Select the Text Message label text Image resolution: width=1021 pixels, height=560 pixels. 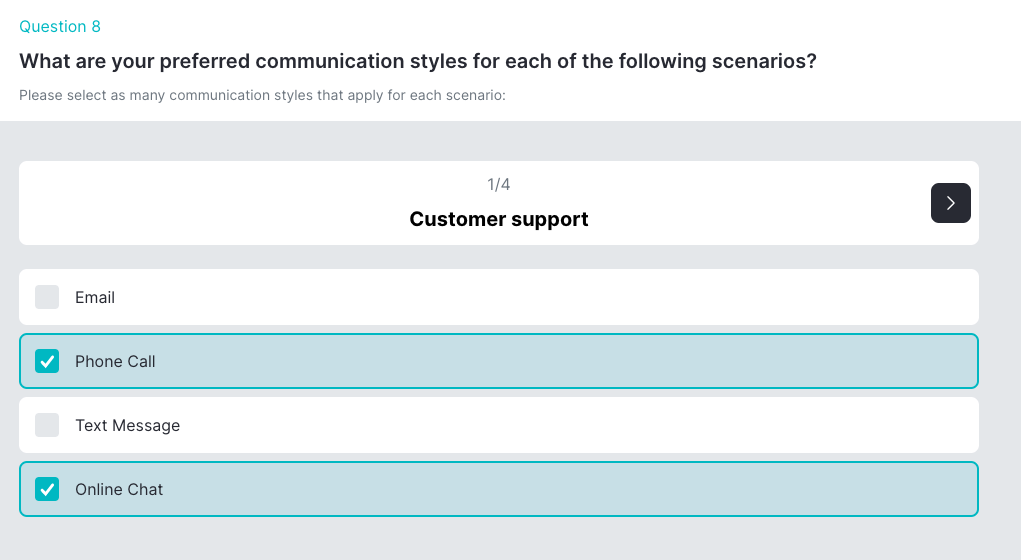127,425
